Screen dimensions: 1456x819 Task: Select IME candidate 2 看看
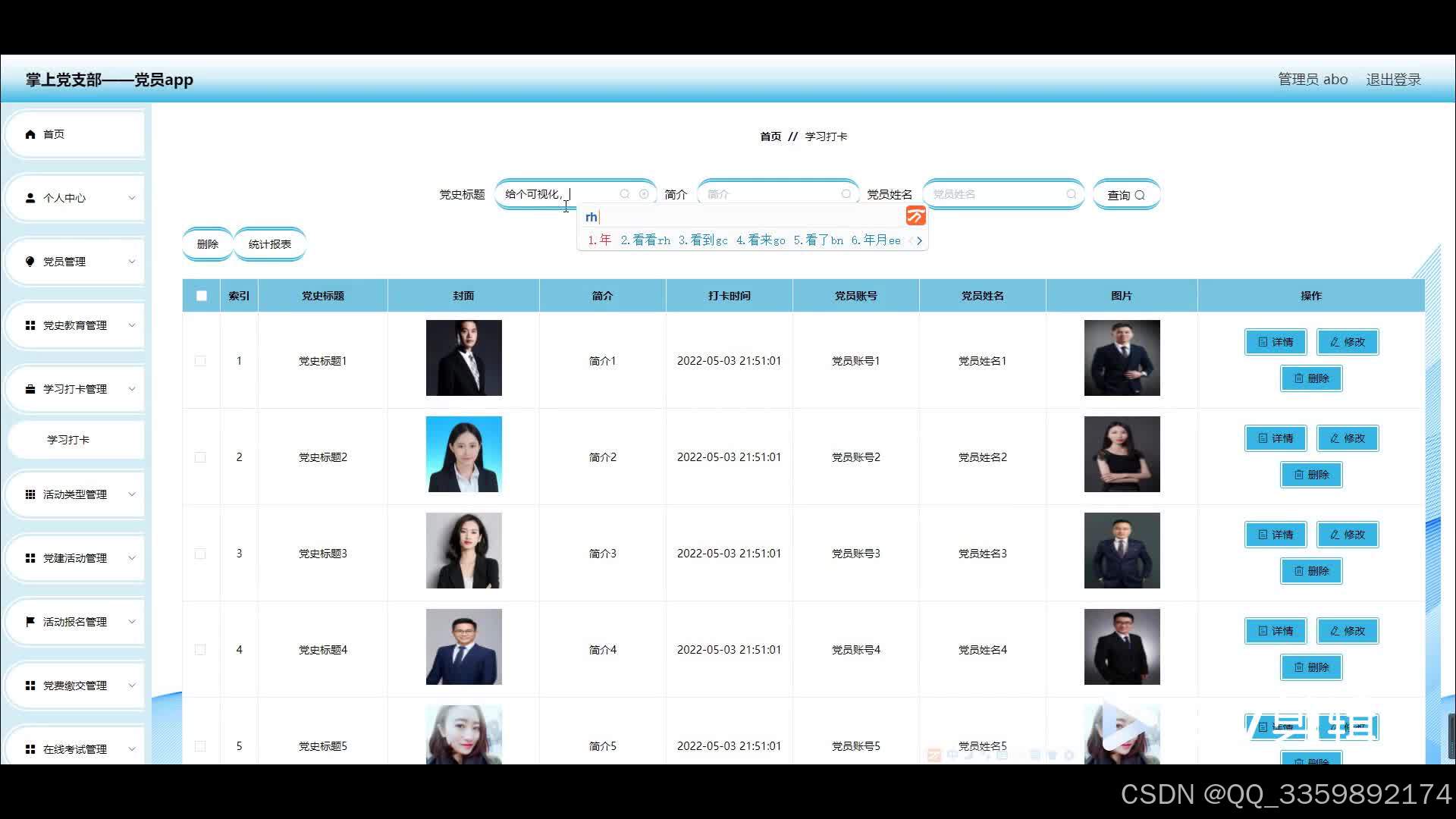[x=645, y=240]
